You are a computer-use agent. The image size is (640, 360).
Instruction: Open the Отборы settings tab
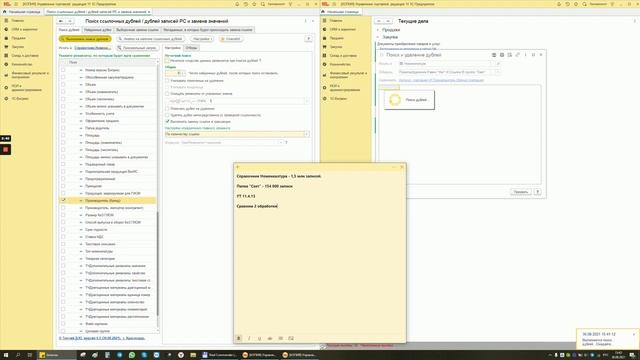click(191, 48)
